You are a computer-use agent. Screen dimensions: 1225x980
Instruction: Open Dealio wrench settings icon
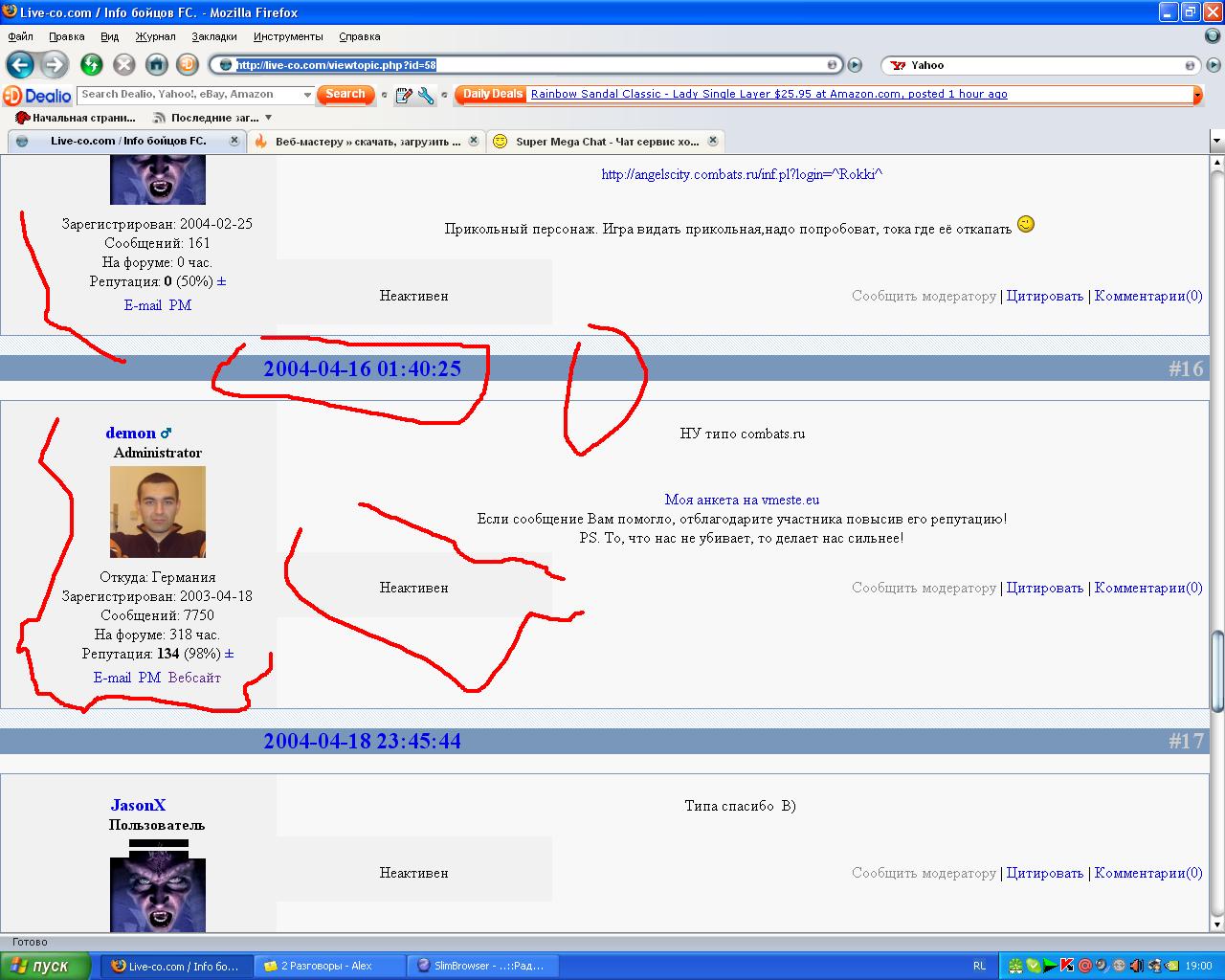point(426,95)
